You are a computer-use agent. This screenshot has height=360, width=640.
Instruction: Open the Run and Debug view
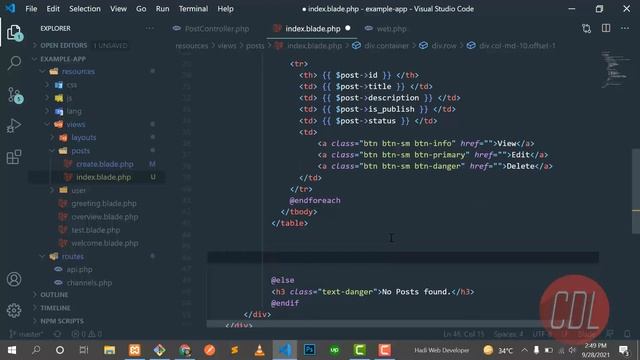[x=14, y=126]
